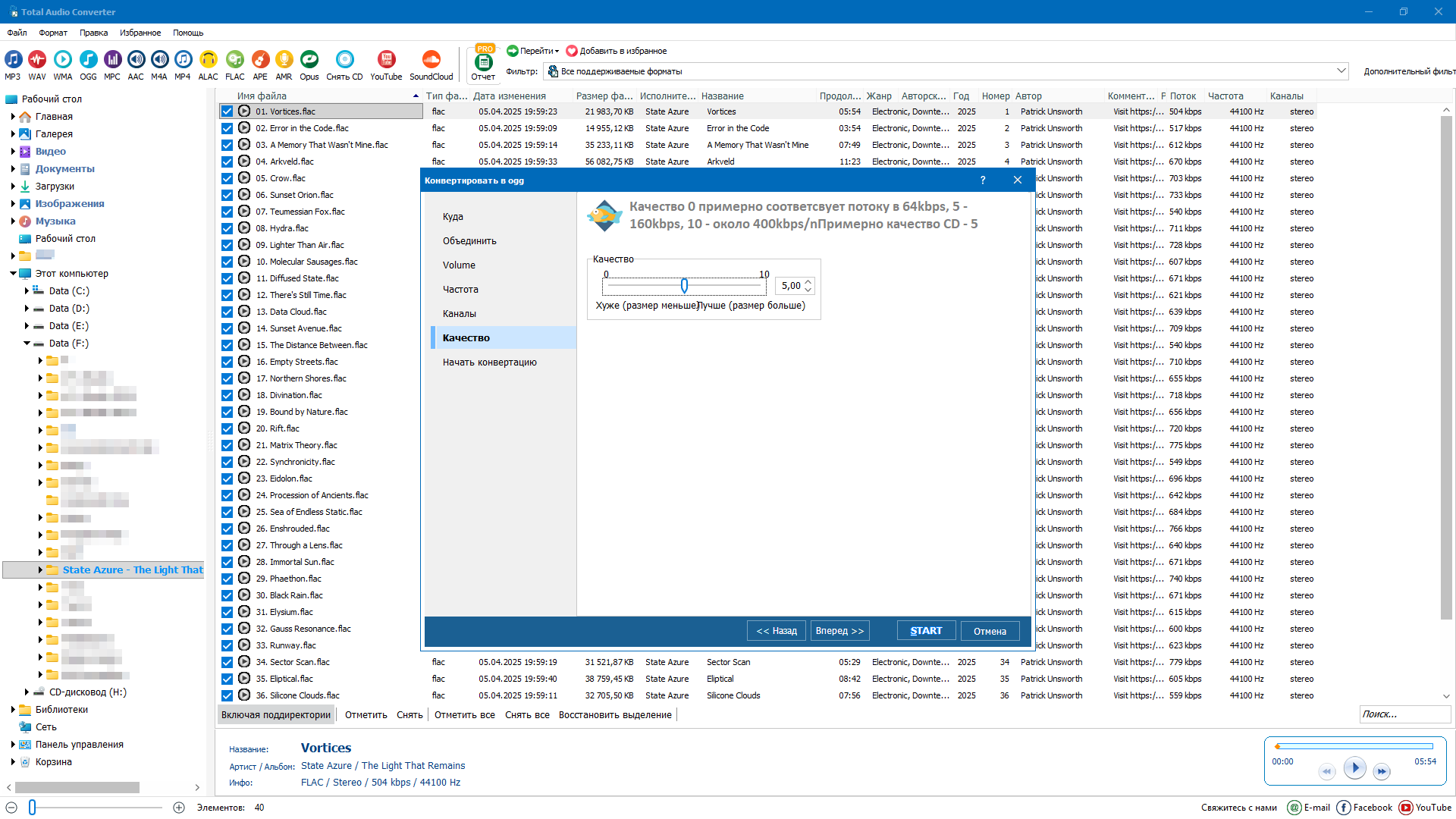Uncheck 36. Silicone Clouds.flac checkbox
The width and height of the screenshot is (1456, 819).
click(x=227, y=695)
